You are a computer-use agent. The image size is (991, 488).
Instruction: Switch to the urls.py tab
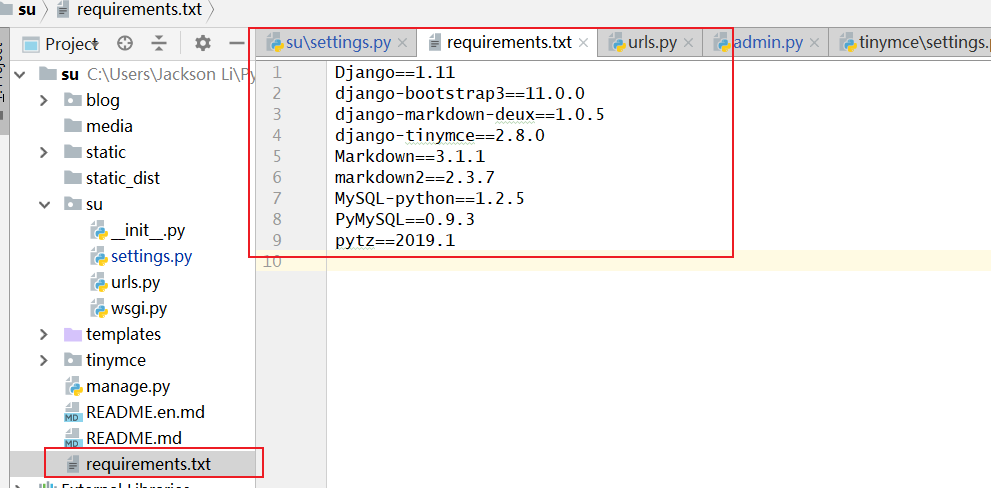pyautogui.click(x=652, y=43)
